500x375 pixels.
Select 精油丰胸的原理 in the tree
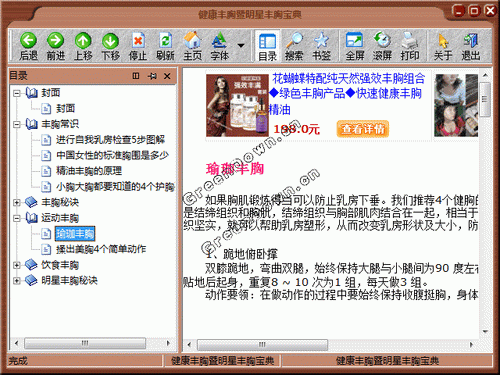pyautogui.click(x=89, y=171)
